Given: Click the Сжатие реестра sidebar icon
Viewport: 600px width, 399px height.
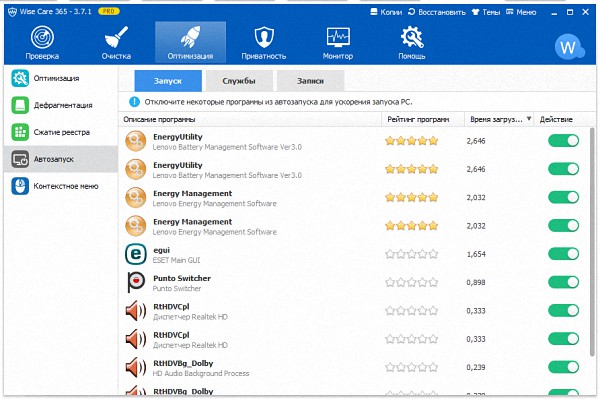Looking at the screenshot, I should click(x=20, y=132).
